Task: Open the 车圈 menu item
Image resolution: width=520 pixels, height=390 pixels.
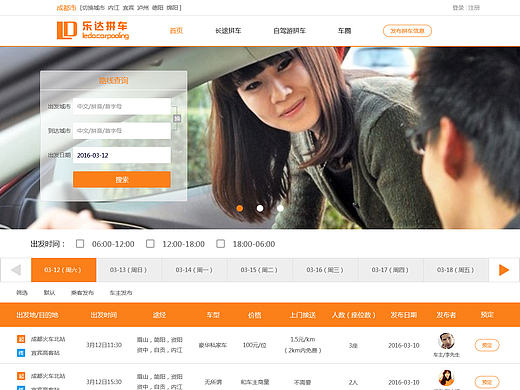Action: (344, 31)
